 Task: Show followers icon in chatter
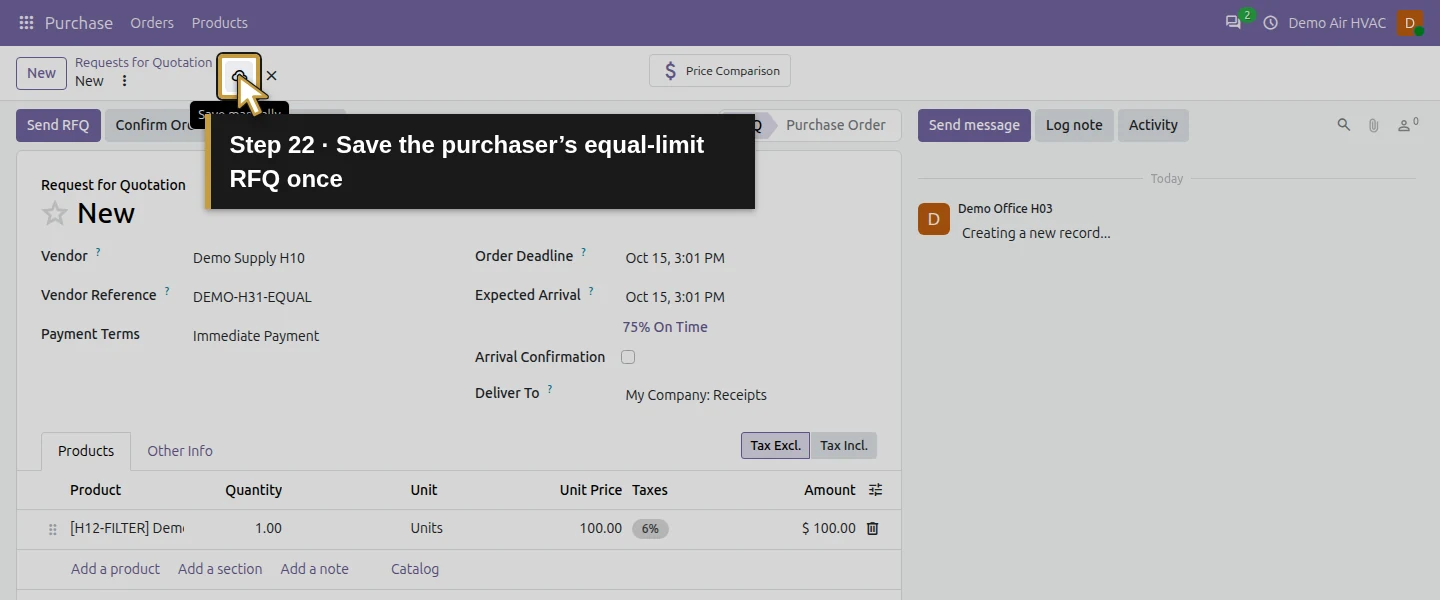pyautogui.click(x=1408, y=125)
